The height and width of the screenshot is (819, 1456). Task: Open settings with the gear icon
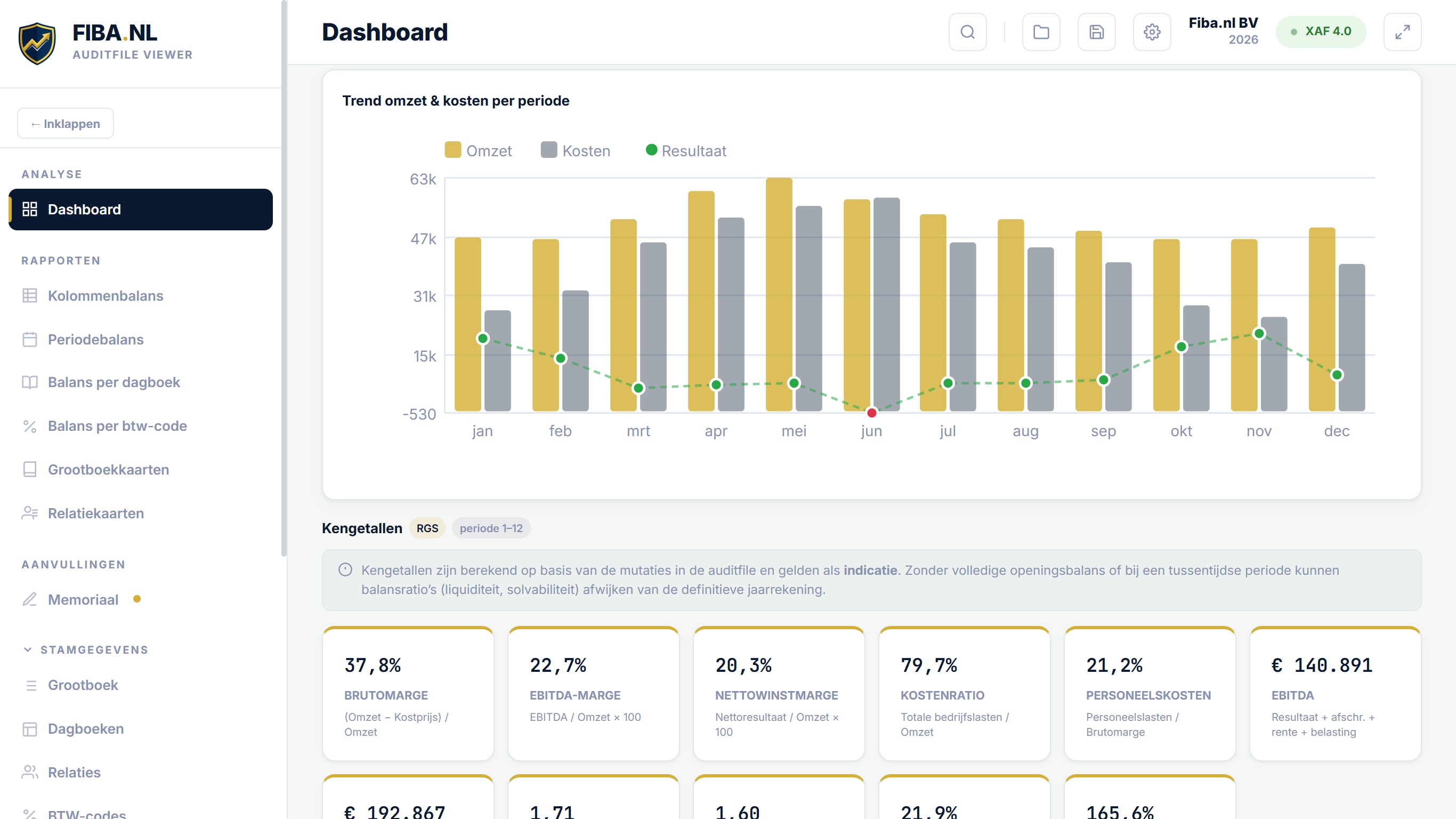(1152, 32)
